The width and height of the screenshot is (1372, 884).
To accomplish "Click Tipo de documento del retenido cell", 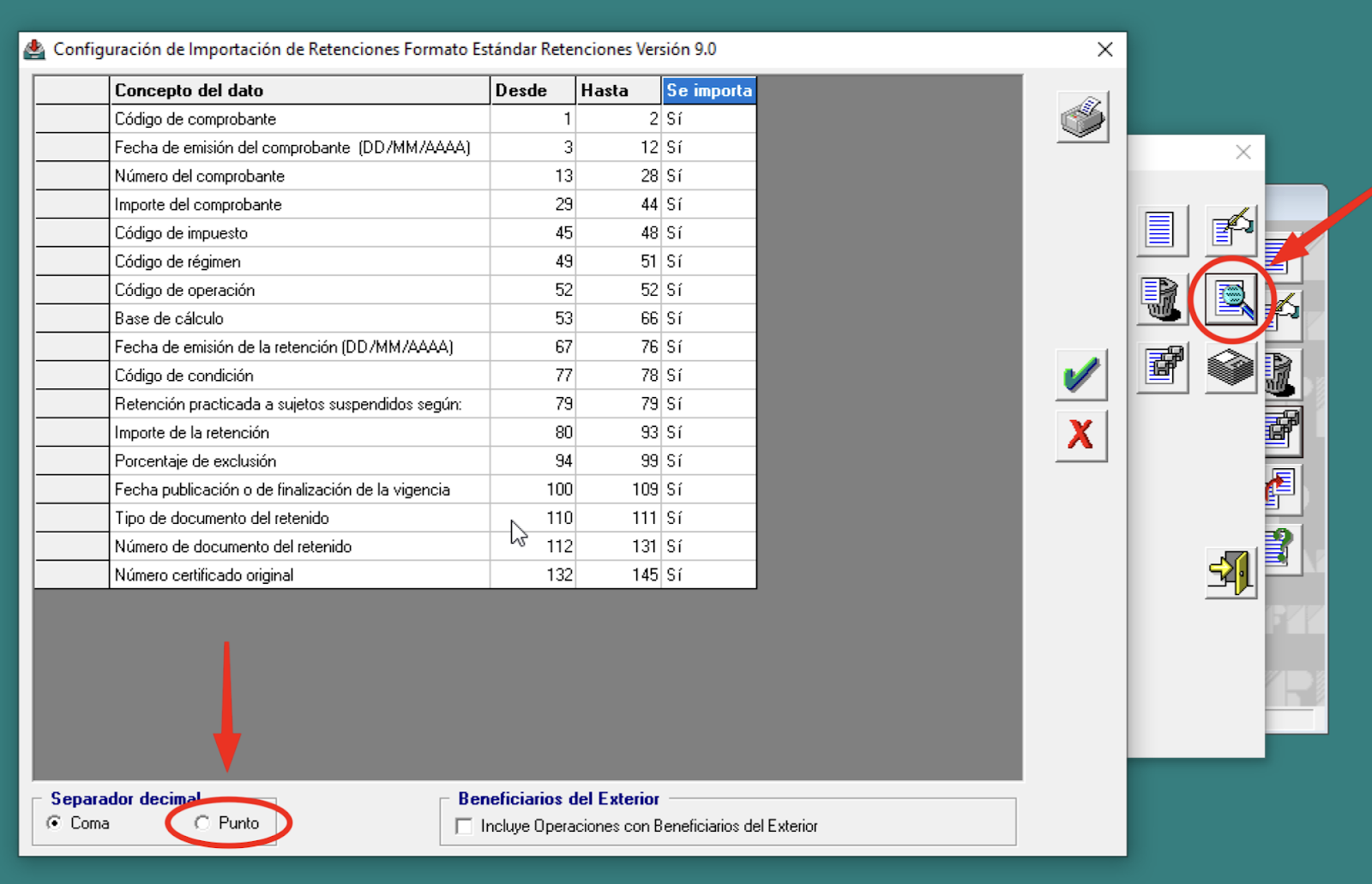I will (300, 518).
